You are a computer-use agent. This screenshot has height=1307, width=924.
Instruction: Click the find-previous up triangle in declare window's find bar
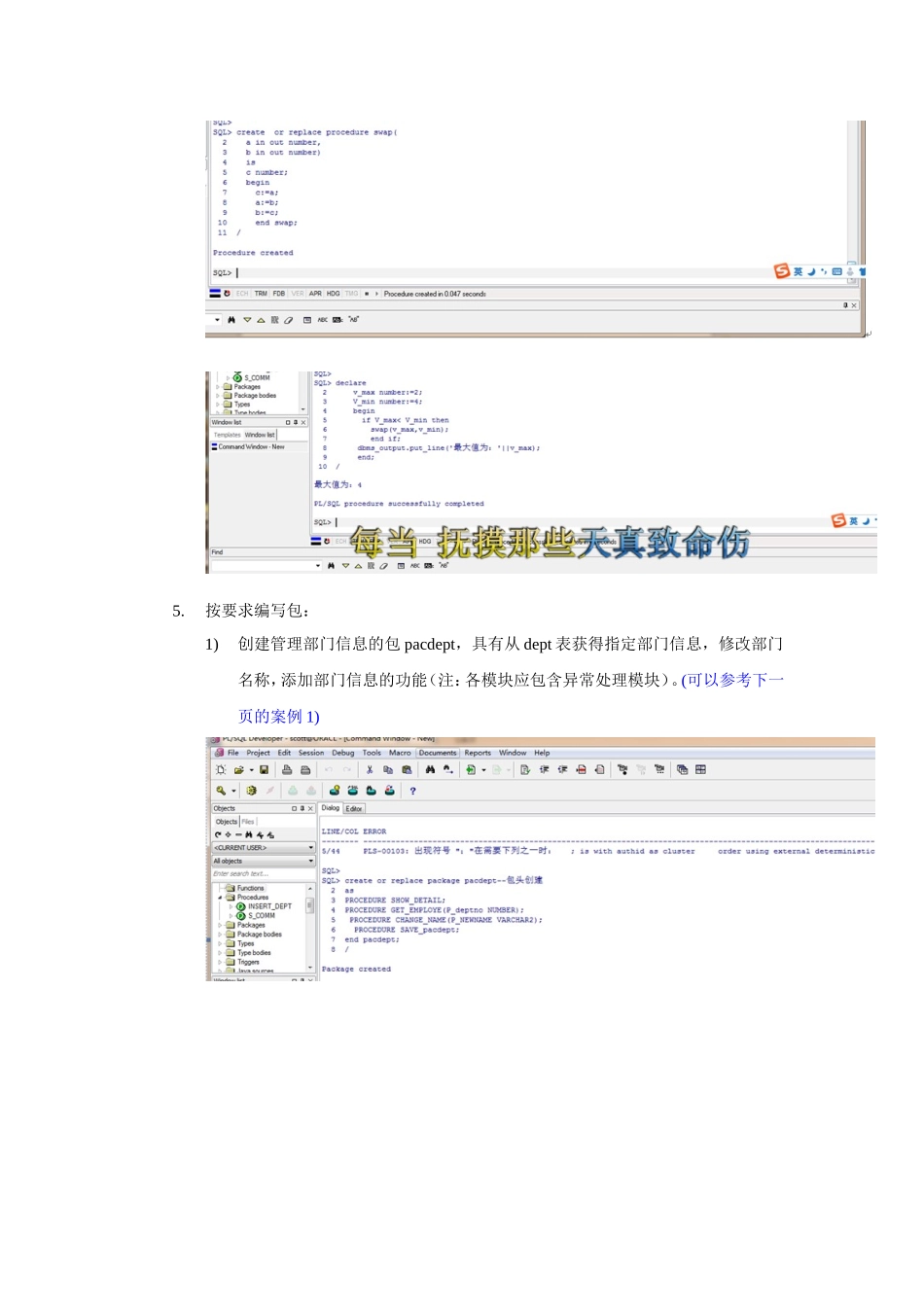click(x=358, y=565)
